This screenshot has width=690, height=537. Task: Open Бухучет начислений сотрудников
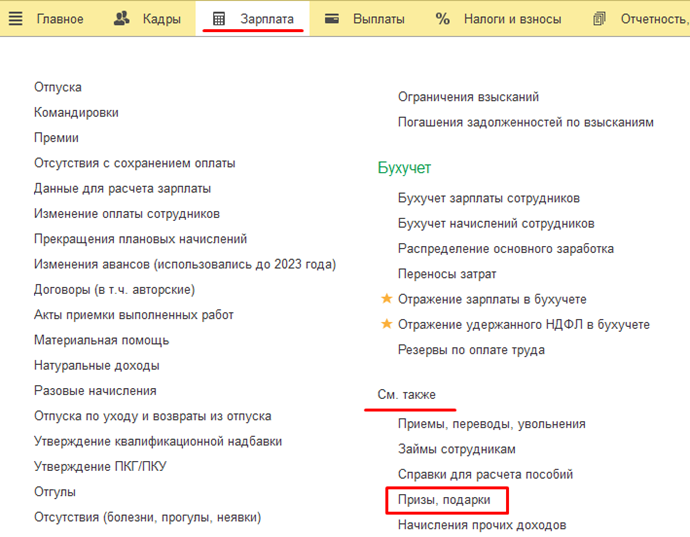496,224
